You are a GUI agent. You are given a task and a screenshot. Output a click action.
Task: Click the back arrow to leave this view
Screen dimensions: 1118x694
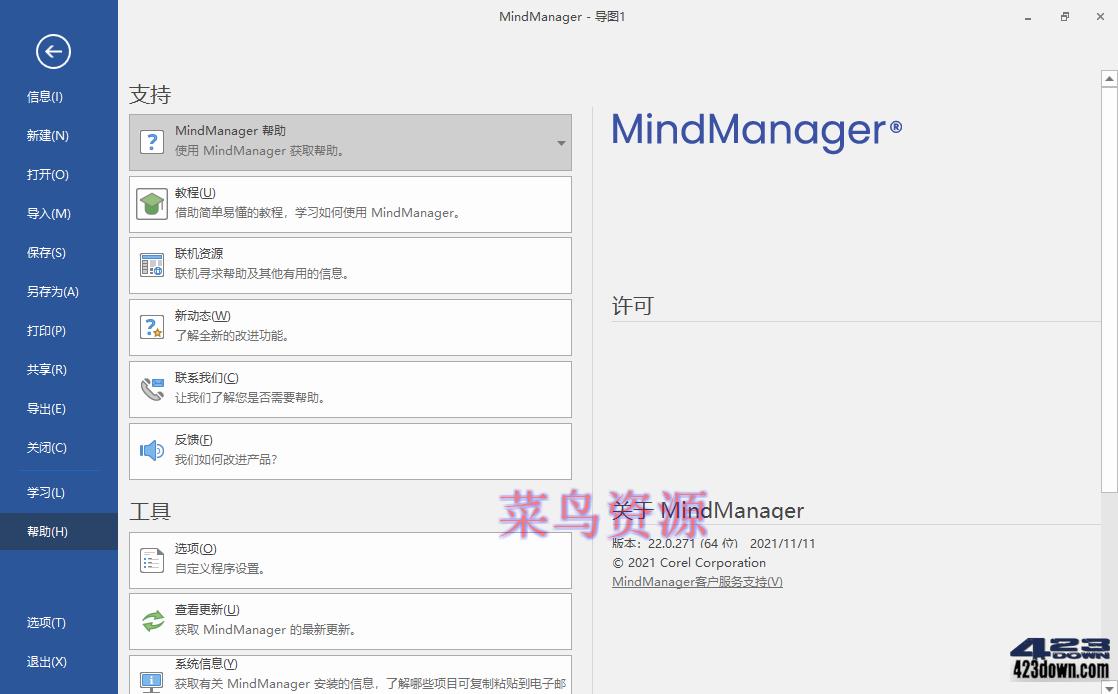(53, 51)
